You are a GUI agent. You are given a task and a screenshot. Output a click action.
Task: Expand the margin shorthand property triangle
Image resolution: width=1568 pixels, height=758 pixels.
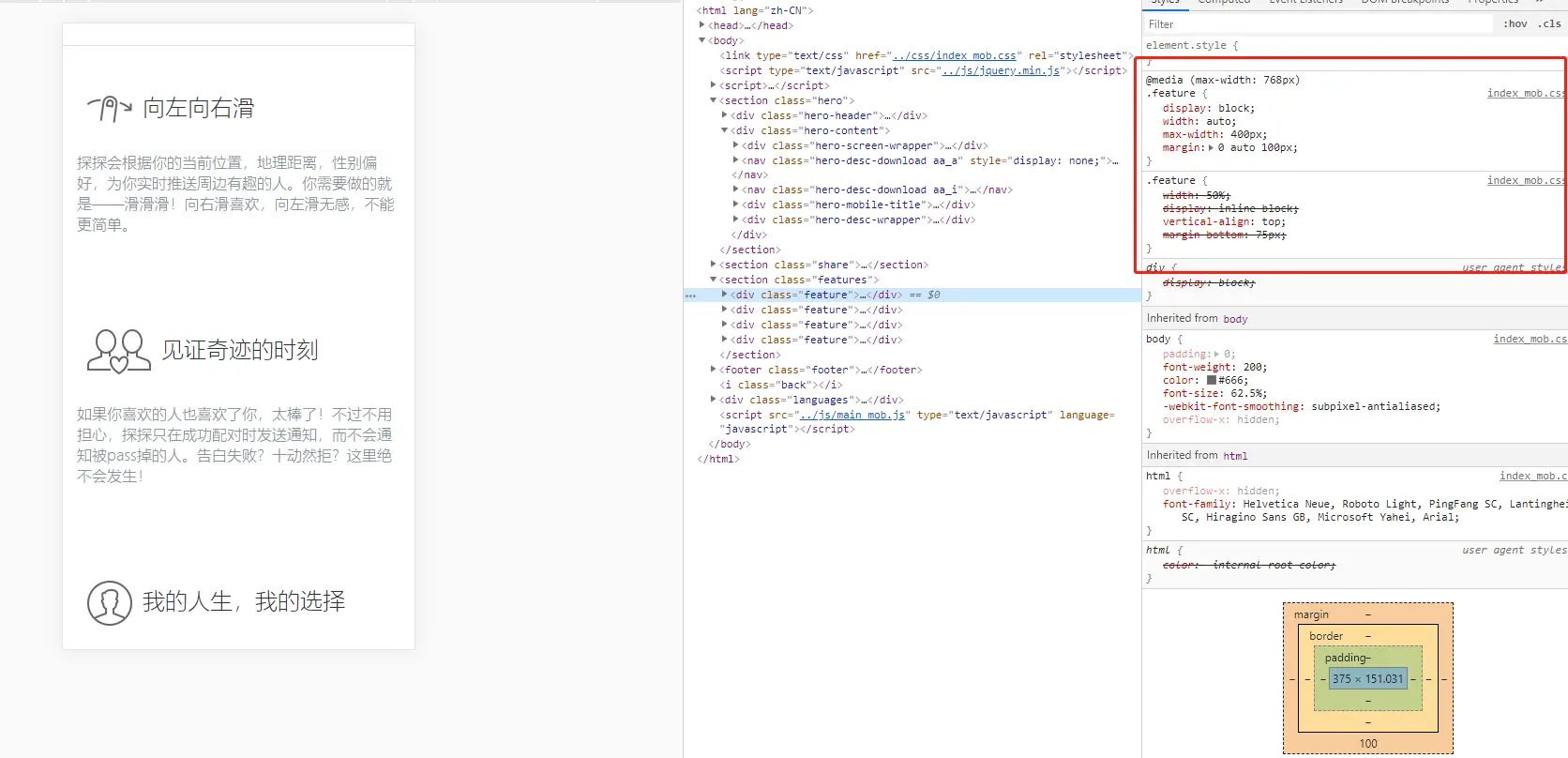1211,148
